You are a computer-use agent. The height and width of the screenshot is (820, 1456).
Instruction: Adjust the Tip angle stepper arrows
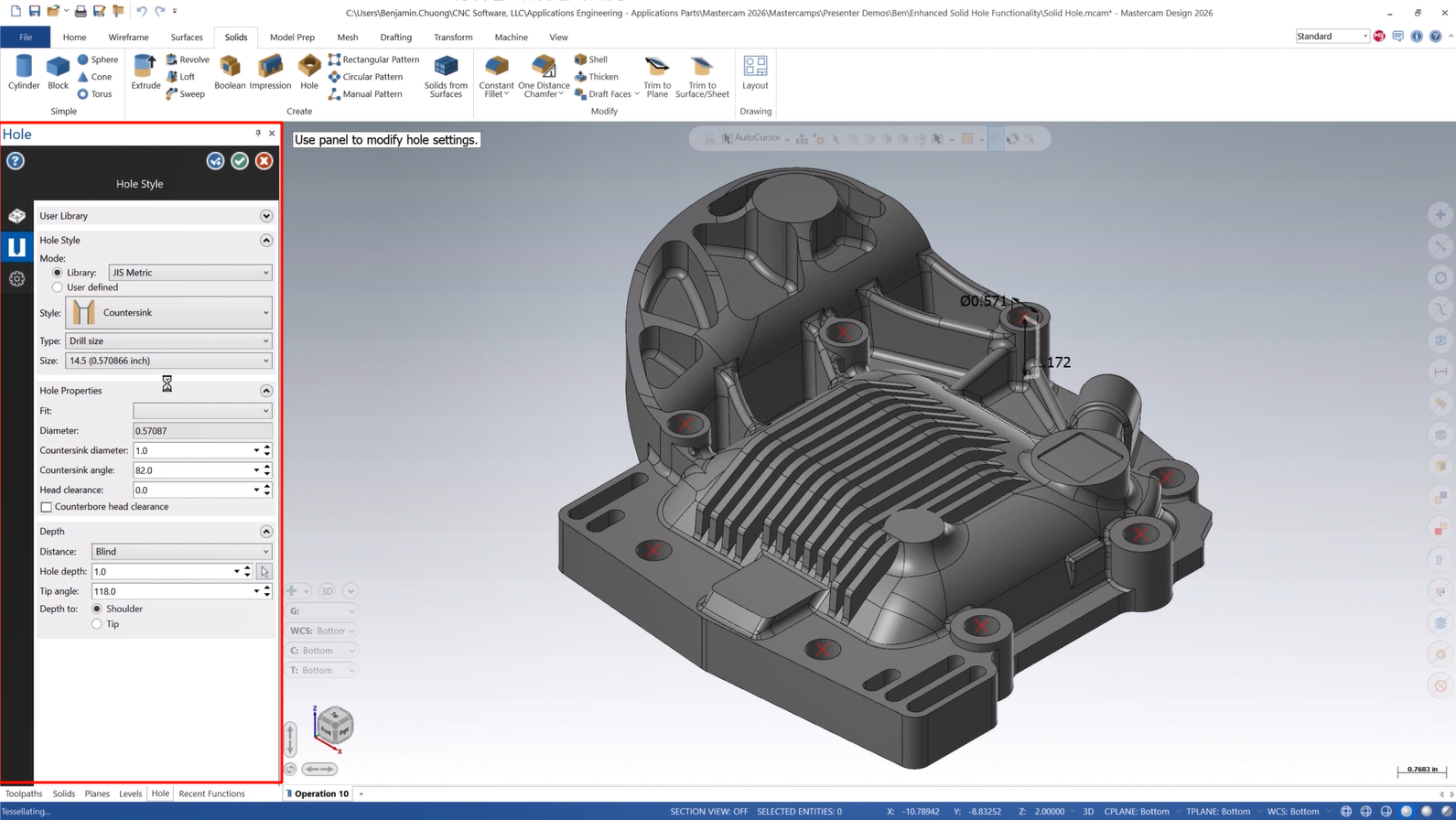pos(267,591)
